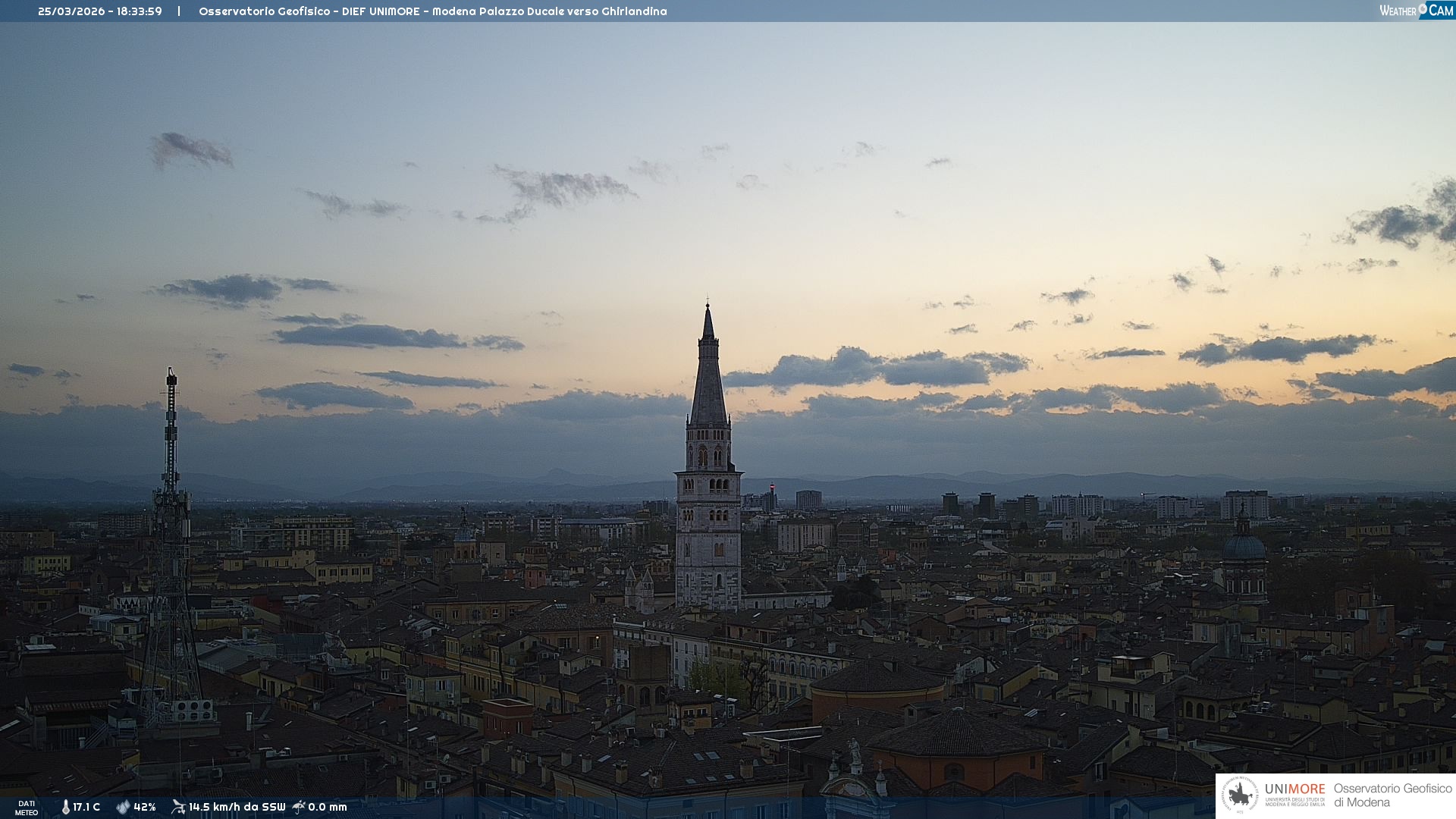Click the WeatherCam camera lens icon
This screenshot has width=1456, height=819.
click(x=1423, y=9)
